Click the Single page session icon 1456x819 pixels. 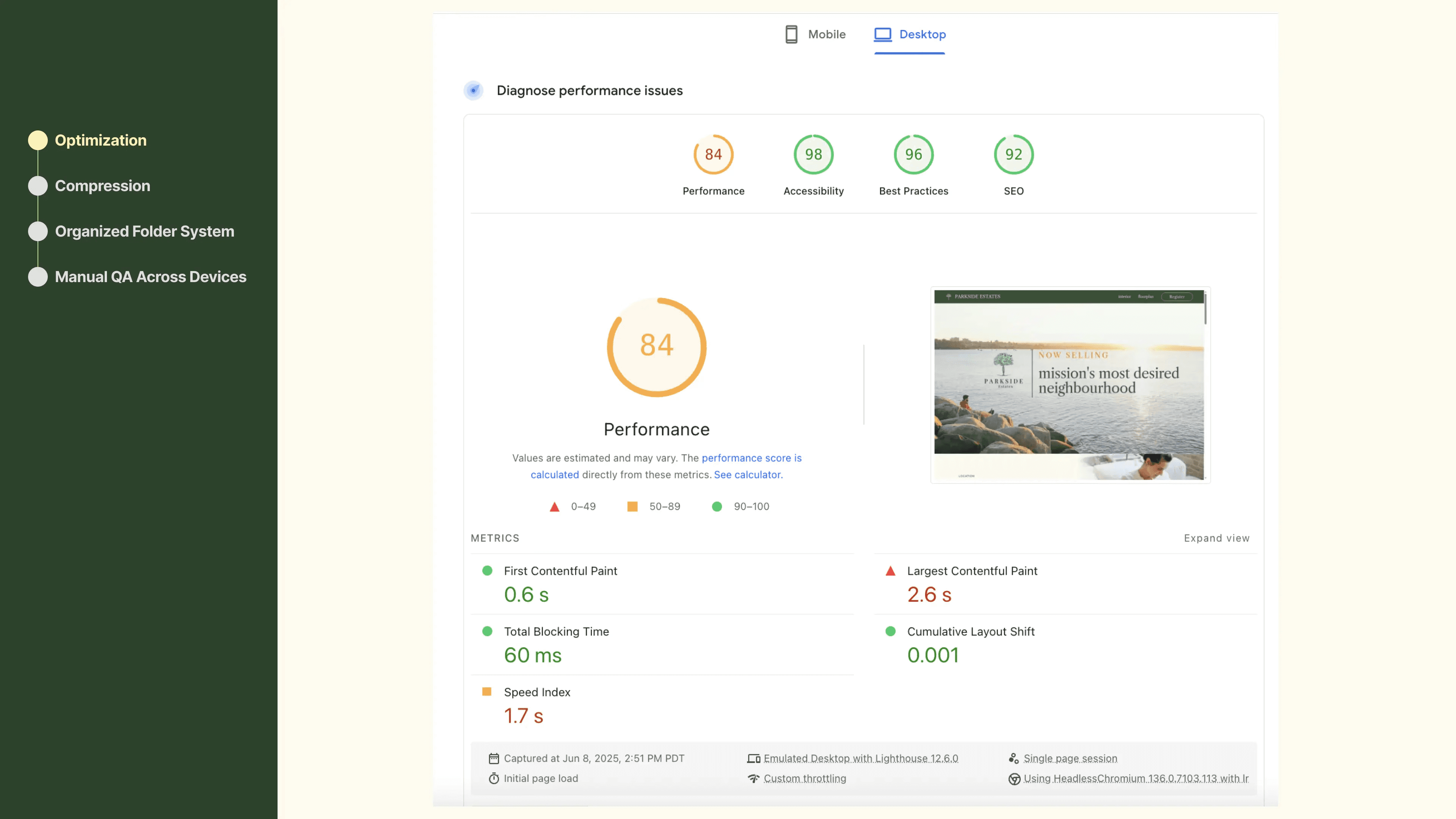click(1014, 758)
